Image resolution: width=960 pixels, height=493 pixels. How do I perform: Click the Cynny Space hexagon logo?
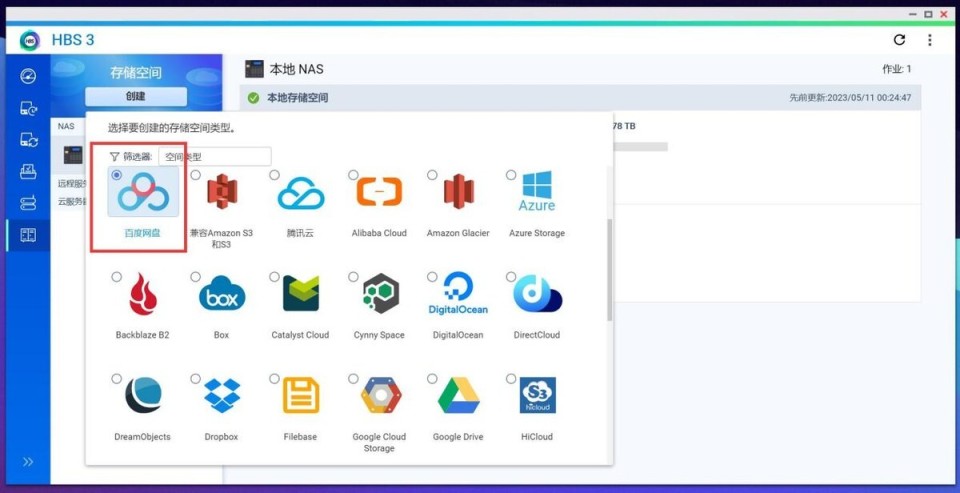[380, 293]
